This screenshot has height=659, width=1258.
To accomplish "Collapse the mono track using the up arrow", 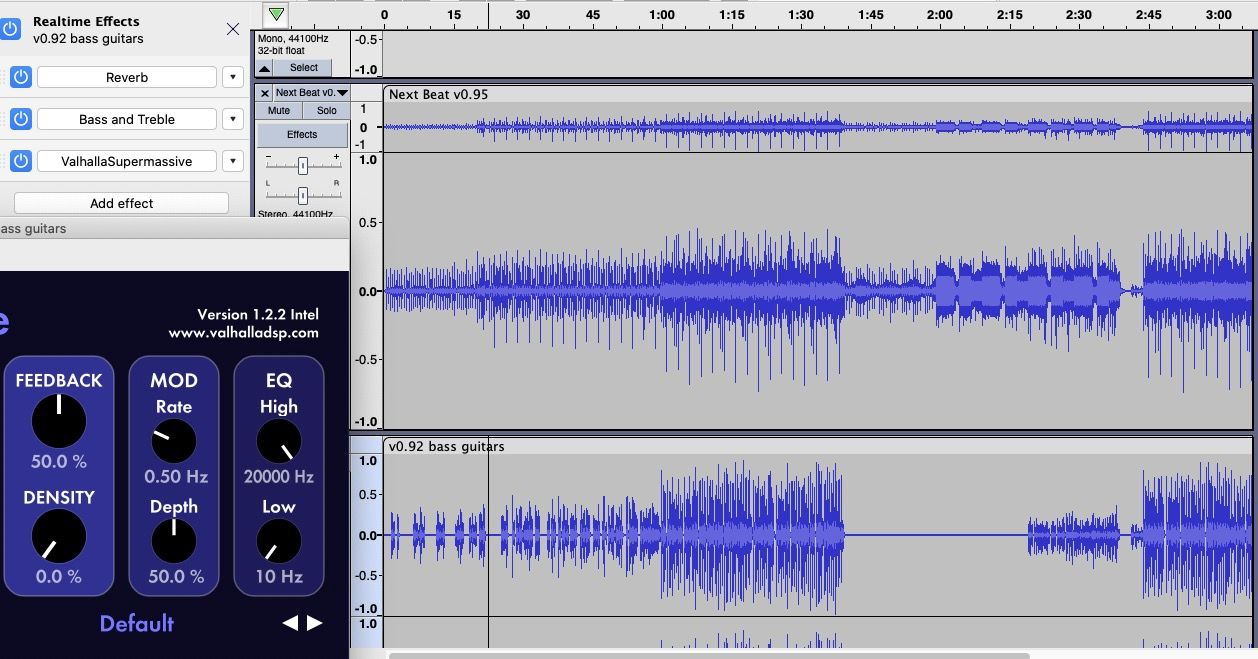I will (x=264, y=68).
